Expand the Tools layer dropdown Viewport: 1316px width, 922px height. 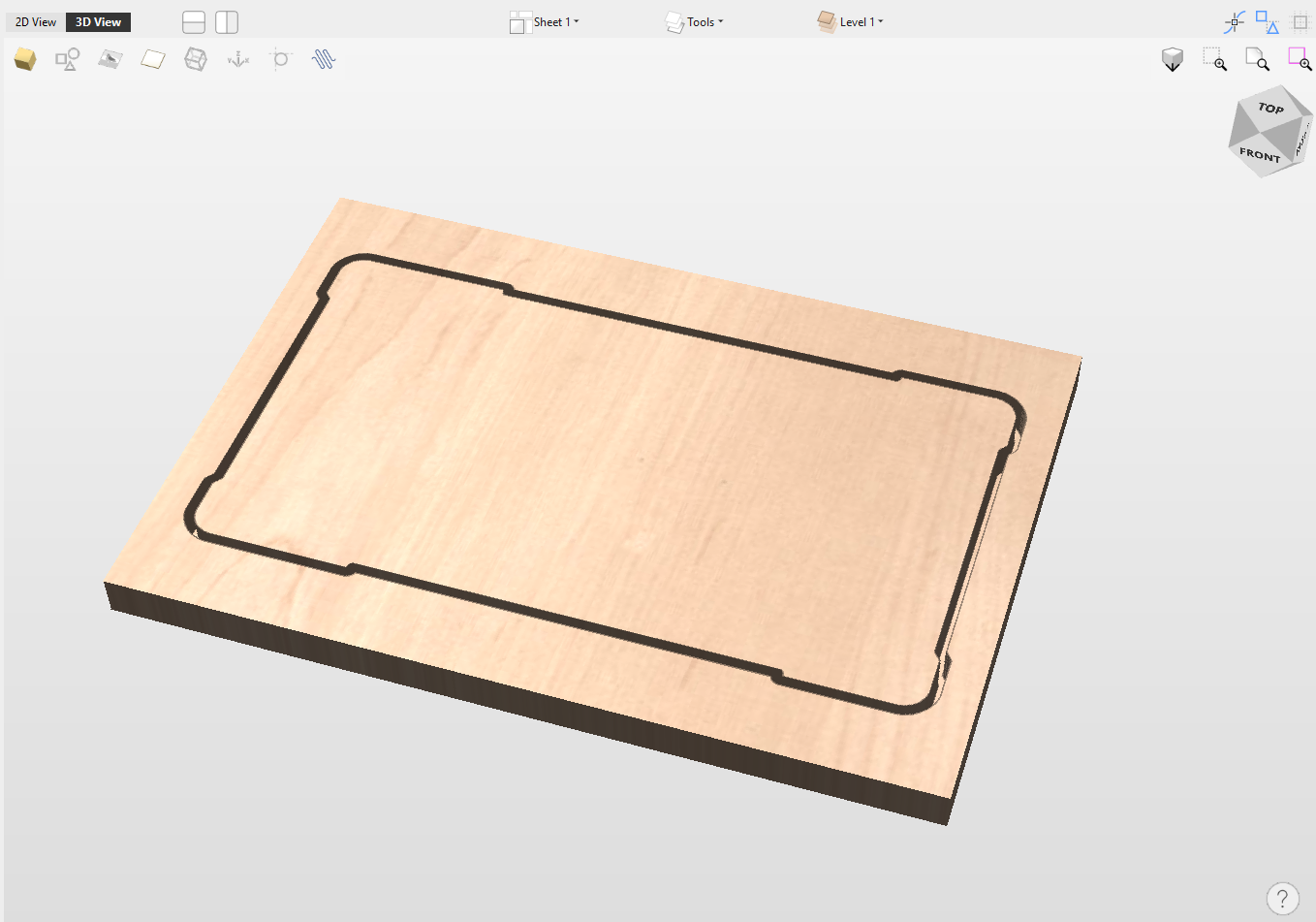click(695, 21)
